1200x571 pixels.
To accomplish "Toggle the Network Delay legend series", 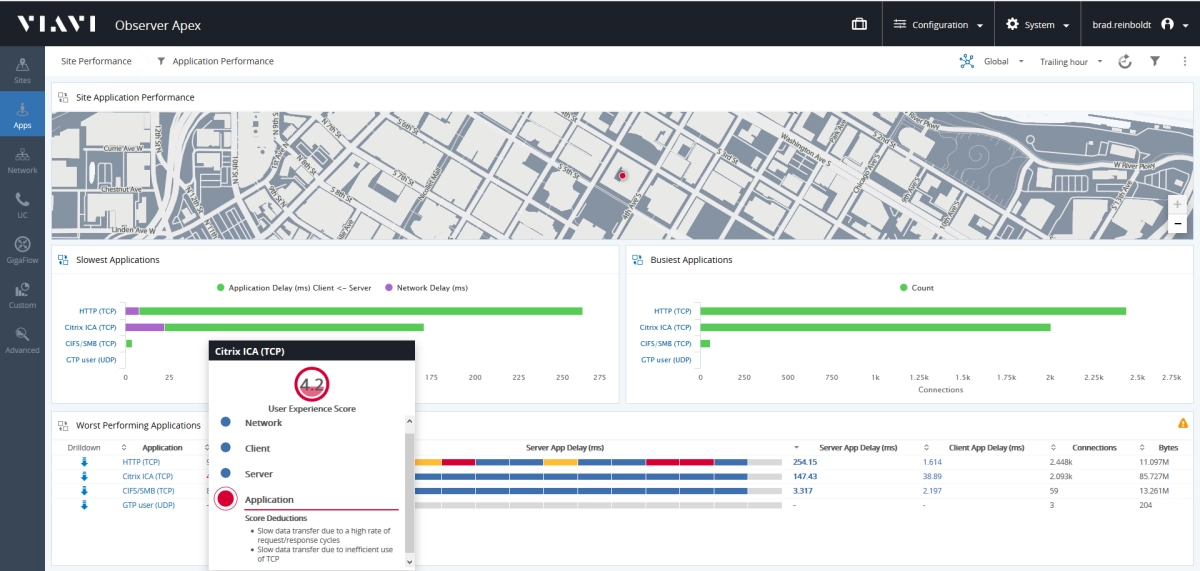I will point(426,288).
